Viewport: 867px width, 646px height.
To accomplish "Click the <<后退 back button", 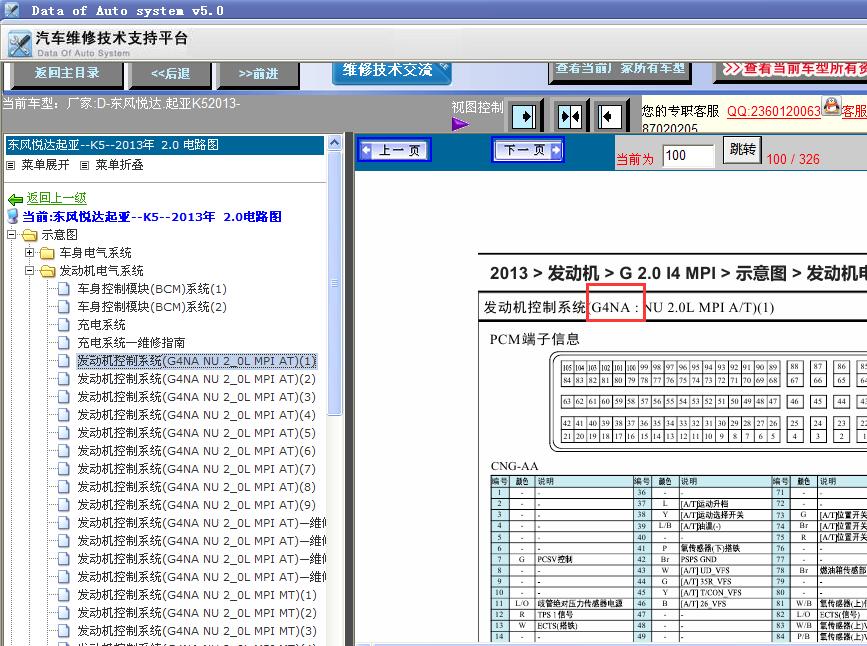I will pos(170,74).
